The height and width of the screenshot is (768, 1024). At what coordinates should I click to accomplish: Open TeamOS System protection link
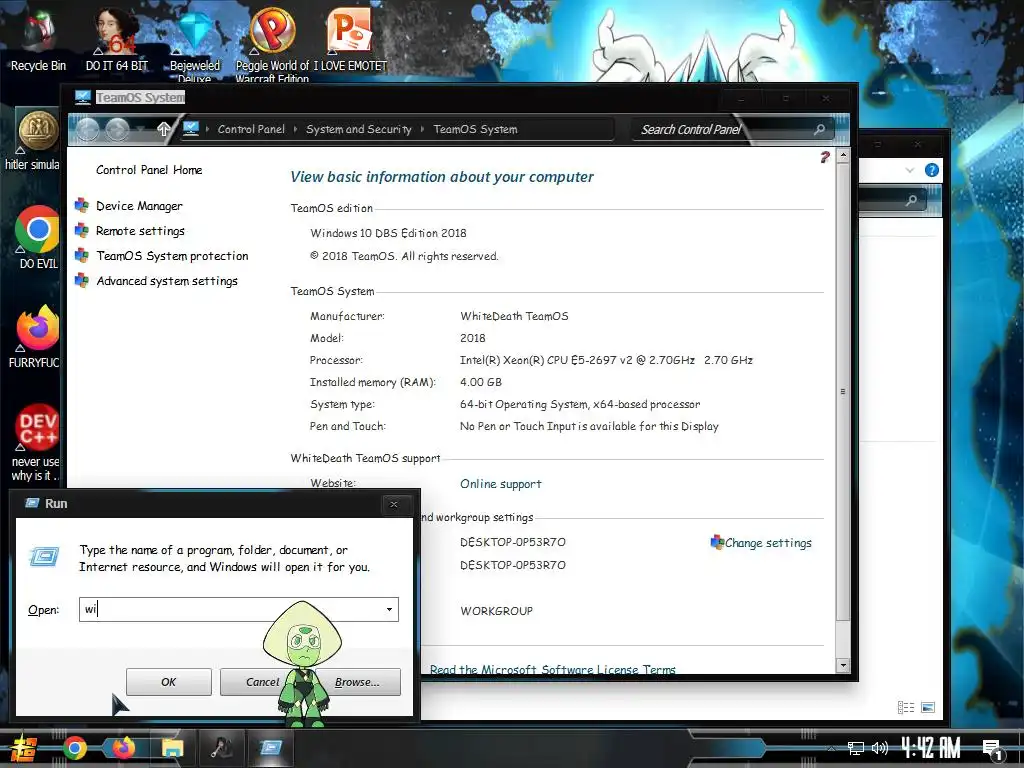pyautogui.click(x=172, y=255)
